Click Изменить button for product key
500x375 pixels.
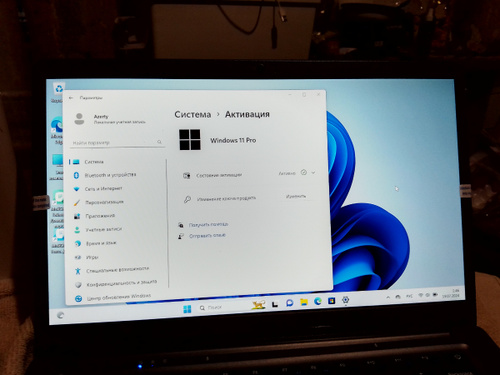click(296, 196)
